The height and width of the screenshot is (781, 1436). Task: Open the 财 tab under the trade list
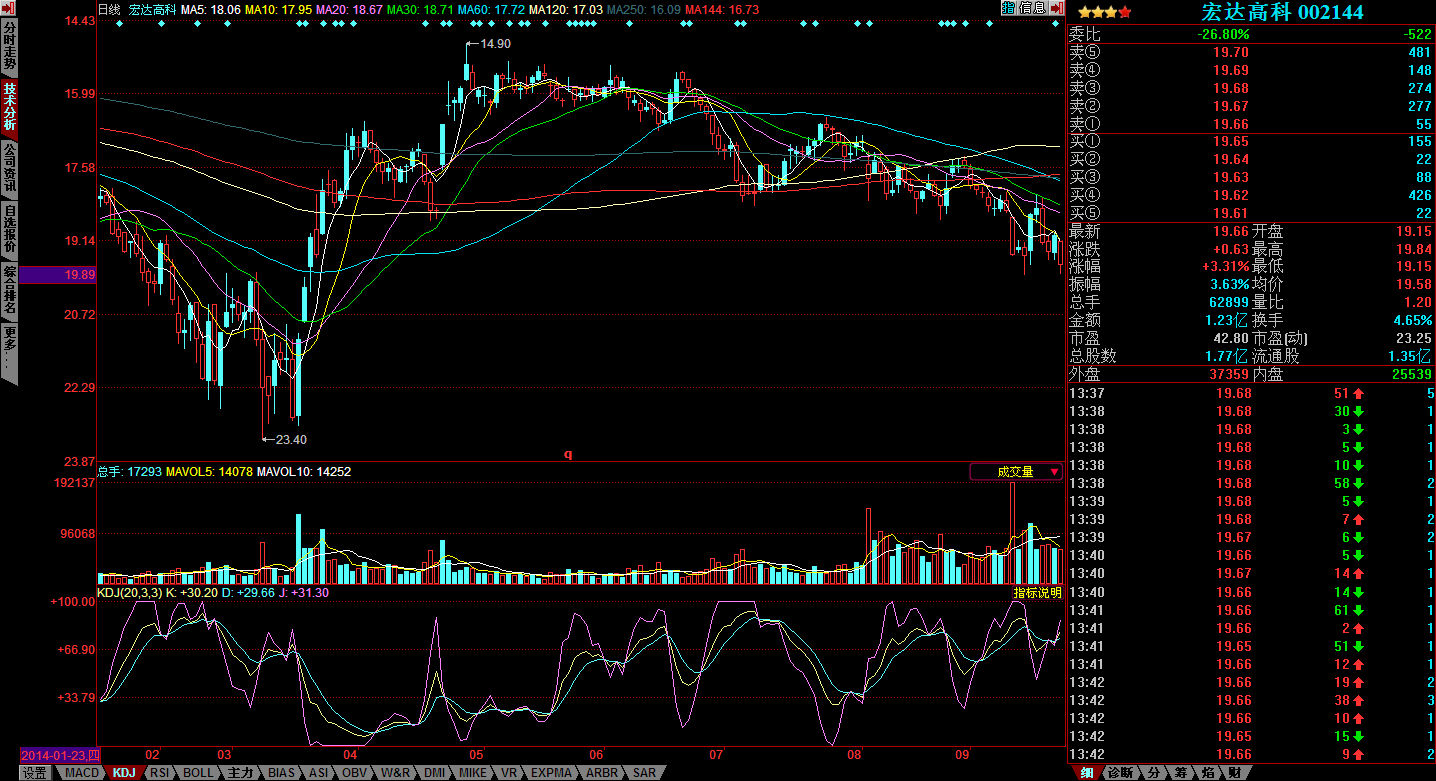1234,772
